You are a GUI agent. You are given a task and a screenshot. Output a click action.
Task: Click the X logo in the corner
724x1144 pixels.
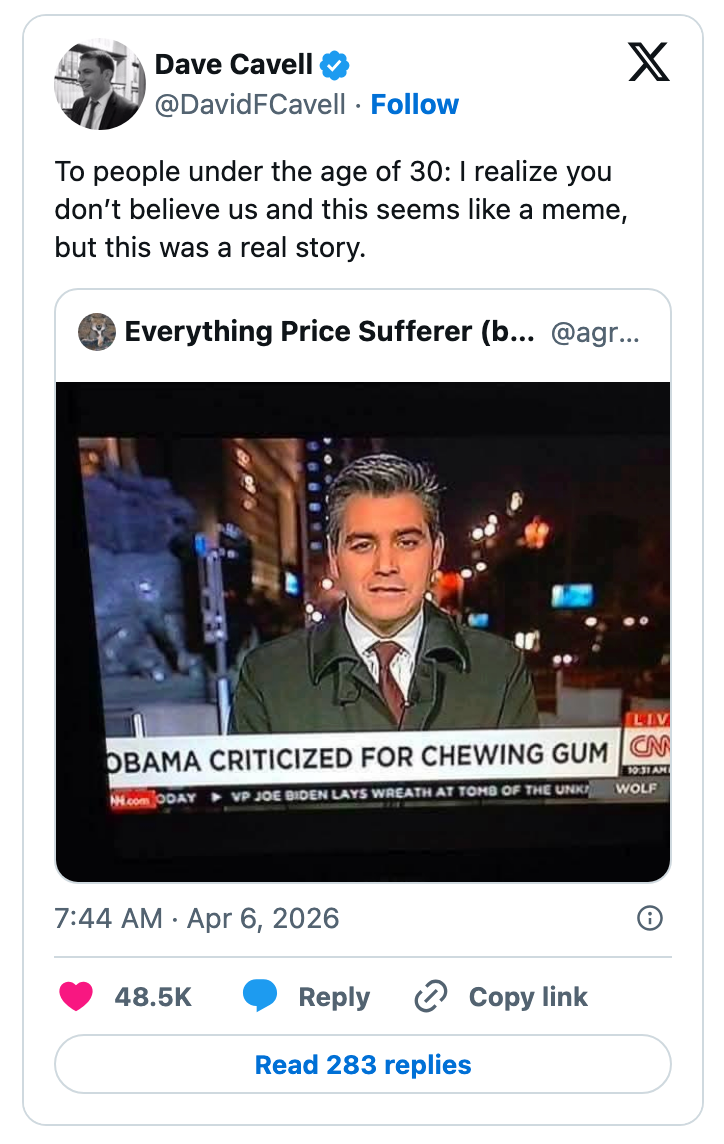[x=650, y=63]
